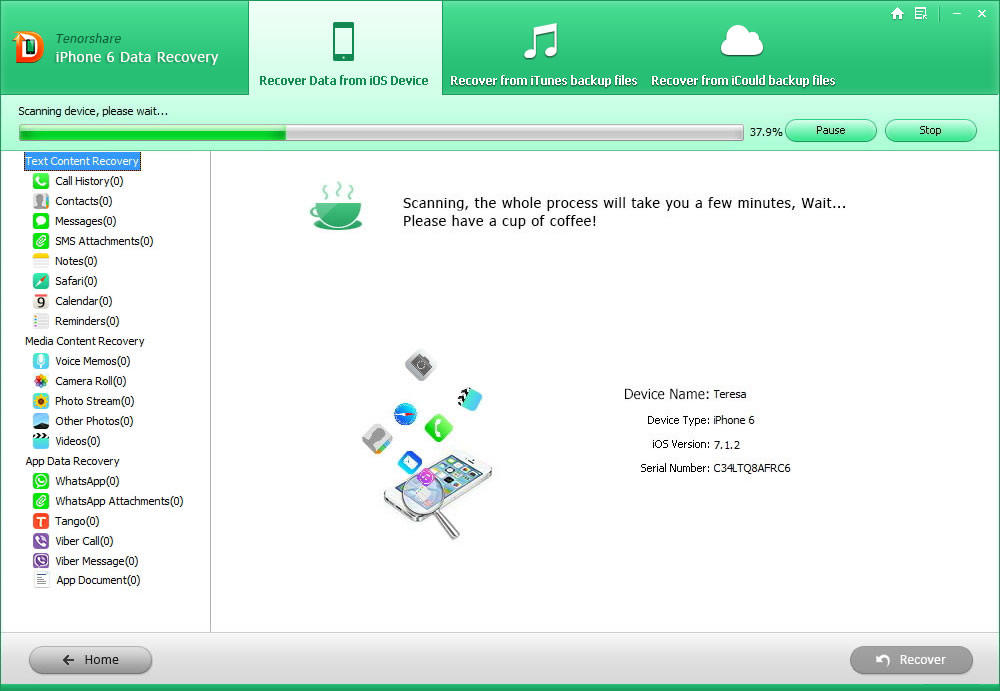This screenshot has width=1000, height=691.
Task: Open Videos(0) list item
Action: coord(77,441)
